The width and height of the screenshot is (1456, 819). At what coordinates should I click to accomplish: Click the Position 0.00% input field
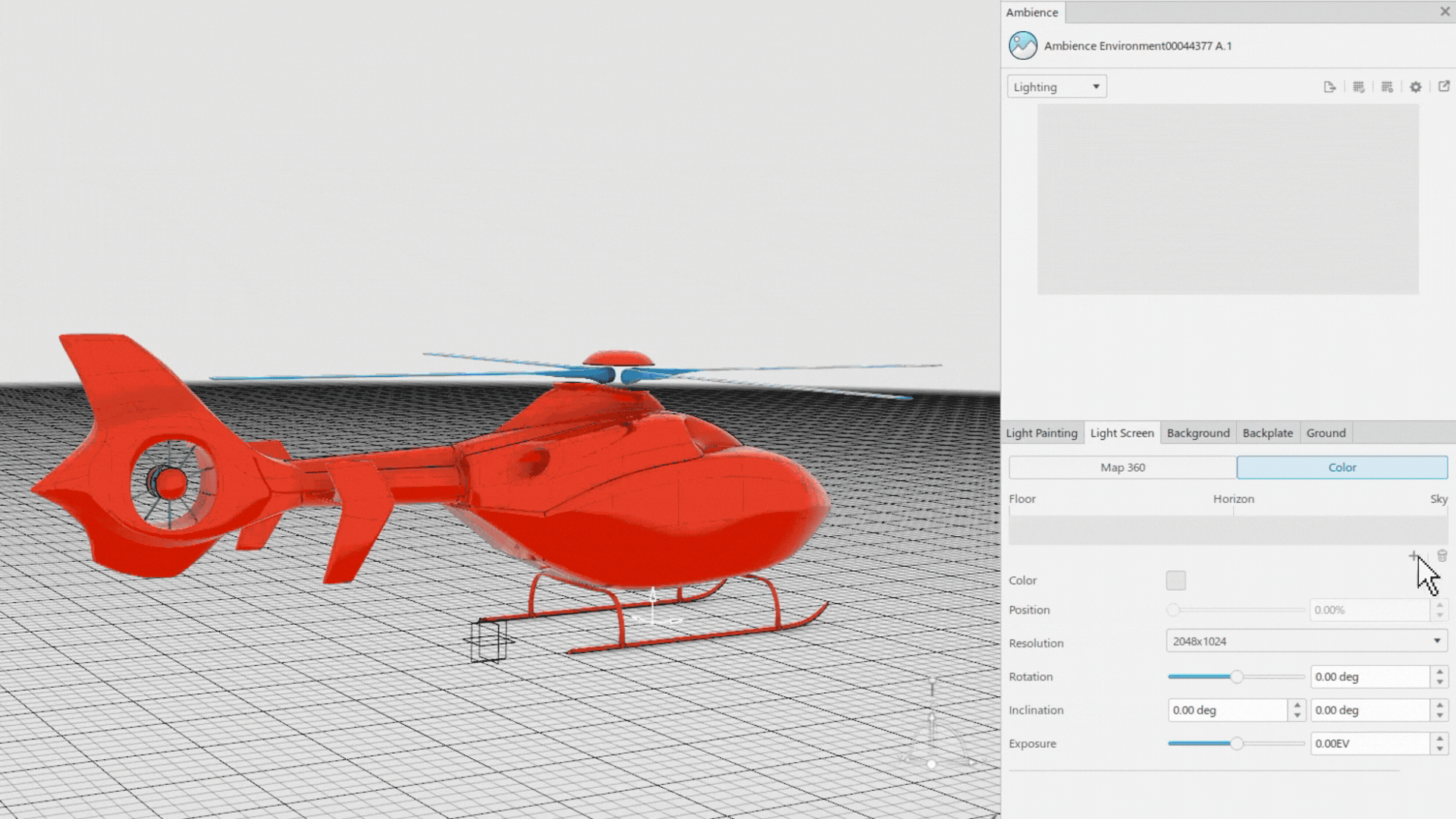(x=1370, y=610)
